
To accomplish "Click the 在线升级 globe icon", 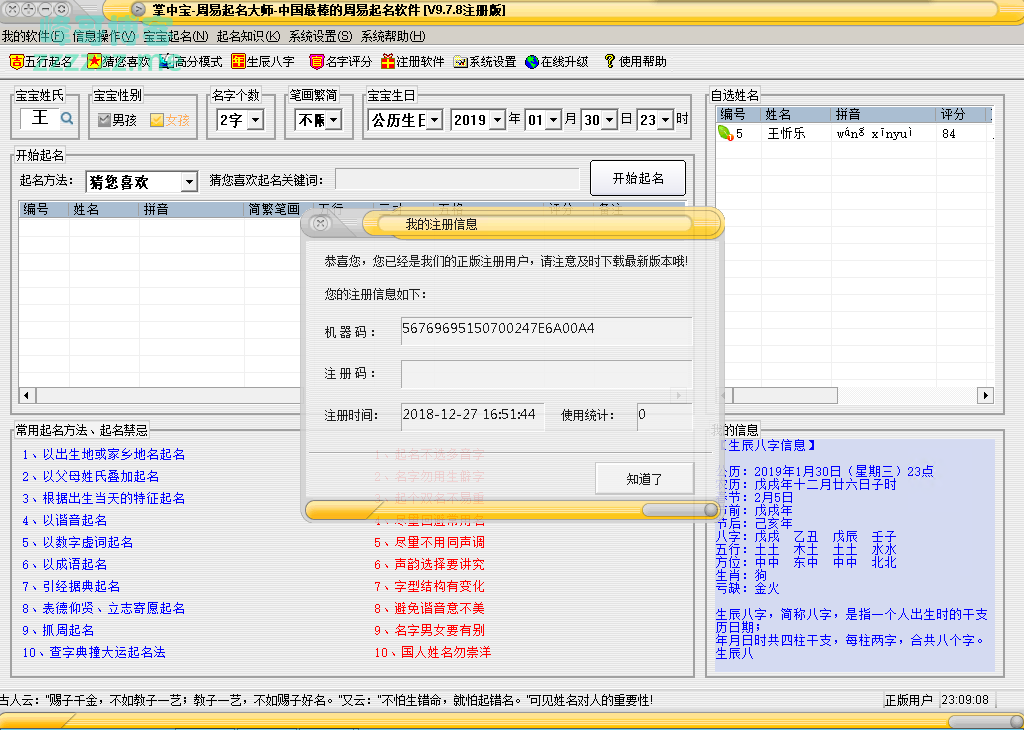I will click(x=532, y=62).
